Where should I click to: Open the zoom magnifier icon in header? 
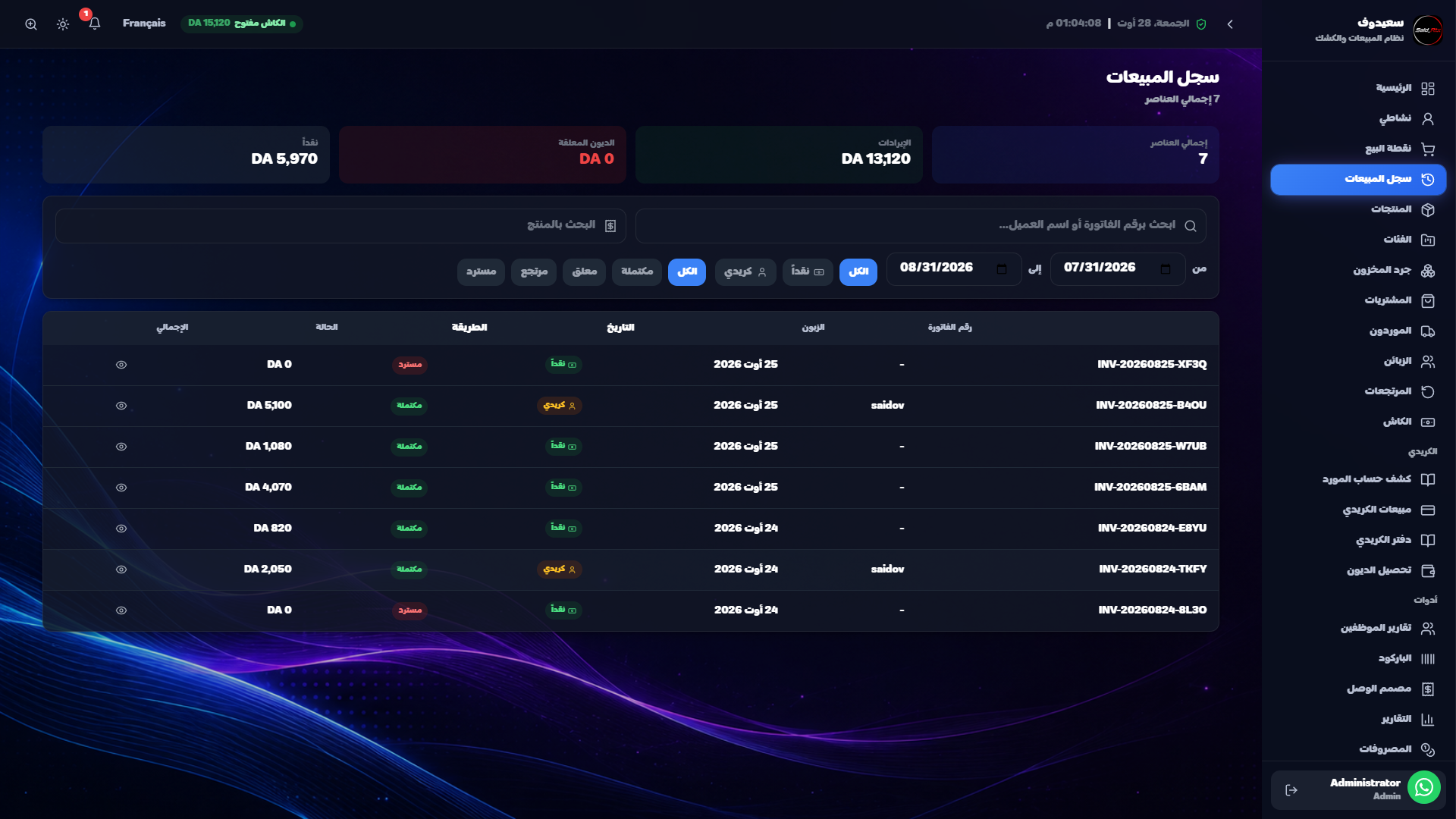click(31, 24)
